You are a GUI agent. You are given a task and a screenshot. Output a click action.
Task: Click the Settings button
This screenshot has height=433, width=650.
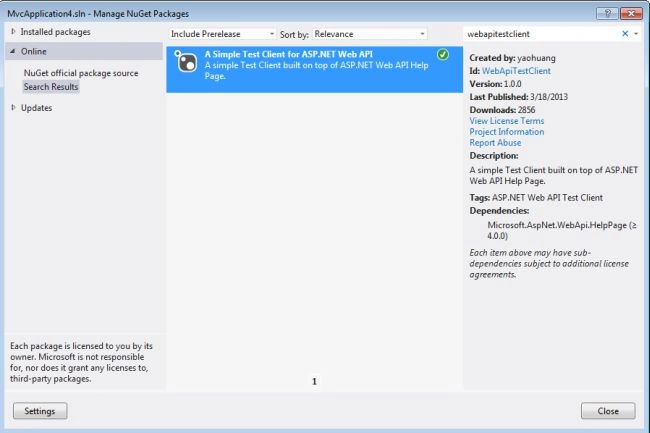click(x=40, y=411)
